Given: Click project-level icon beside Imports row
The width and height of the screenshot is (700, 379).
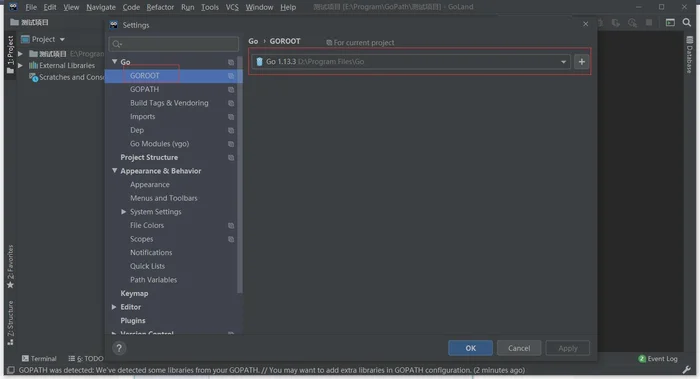Looking at the screenshot, I should point(231,117).
